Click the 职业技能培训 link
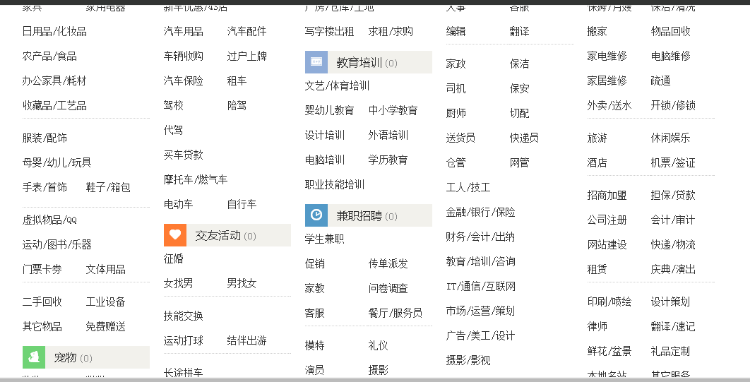The image size is (750, 382). (x=335, y=185)
